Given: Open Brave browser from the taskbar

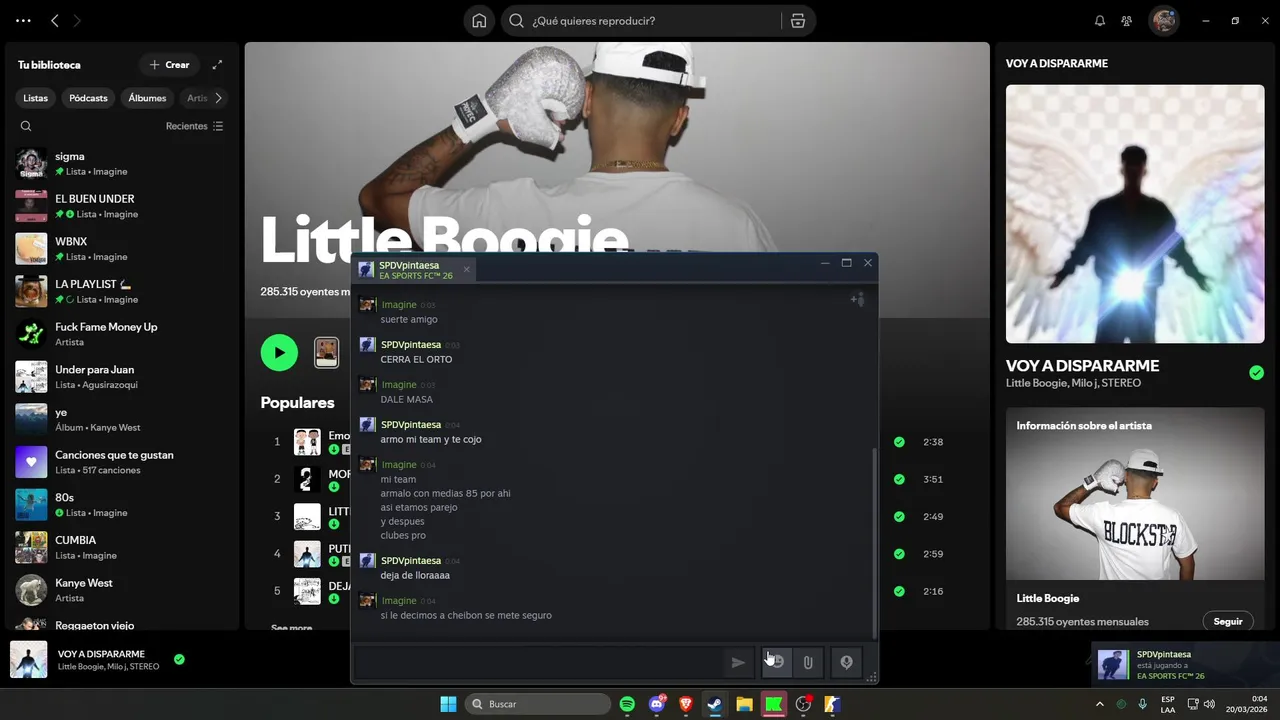Looking at the screenshot, I should [686, 704].
